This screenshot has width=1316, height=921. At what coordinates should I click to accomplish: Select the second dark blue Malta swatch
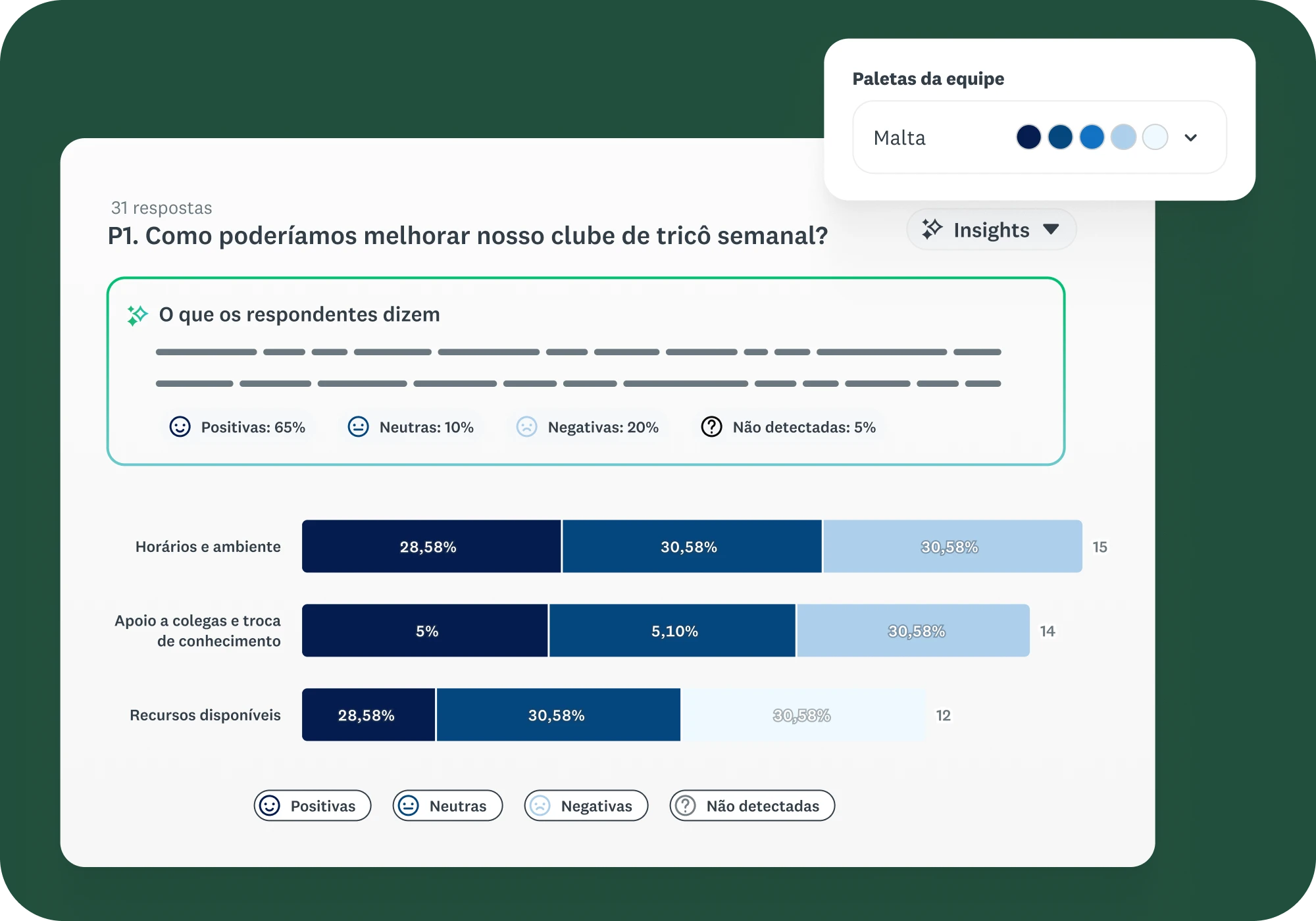tap(1060, 137)
